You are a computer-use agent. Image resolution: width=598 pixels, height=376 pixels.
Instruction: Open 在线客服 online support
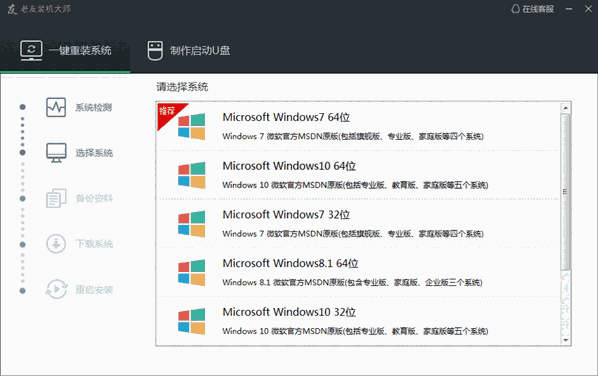(532, 9)
